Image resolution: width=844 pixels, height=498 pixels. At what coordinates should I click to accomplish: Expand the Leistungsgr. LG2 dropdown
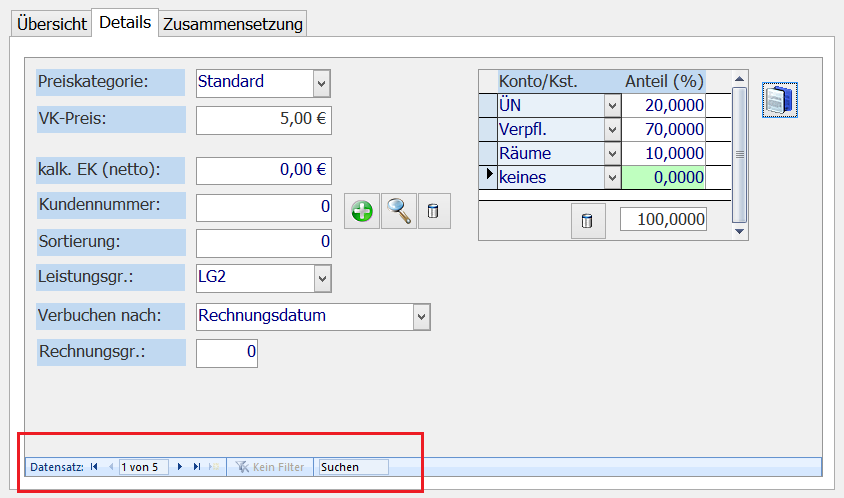pyautogui.click(x=321, y=278)
